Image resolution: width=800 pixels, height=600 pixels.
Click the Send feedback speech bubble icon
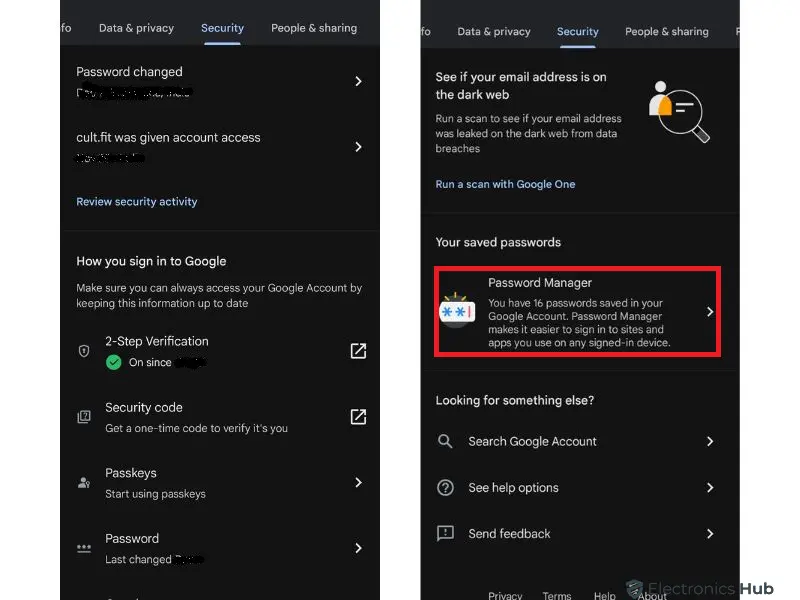click(445, 533)
